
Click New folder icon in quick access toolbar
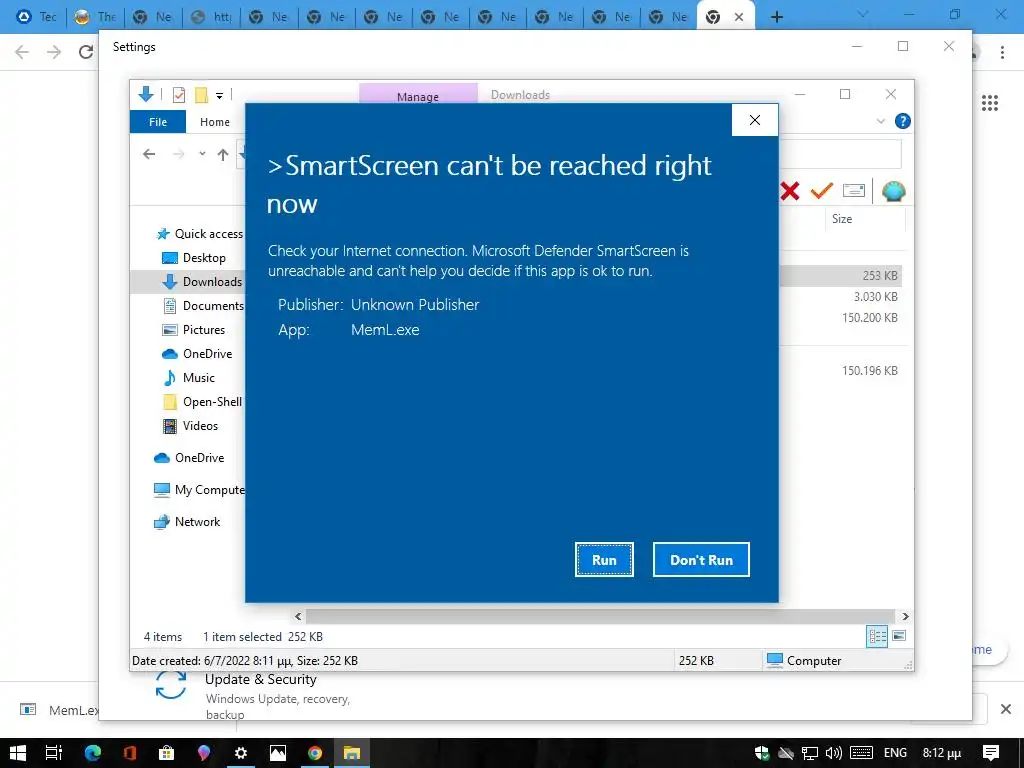pos(202,95)
